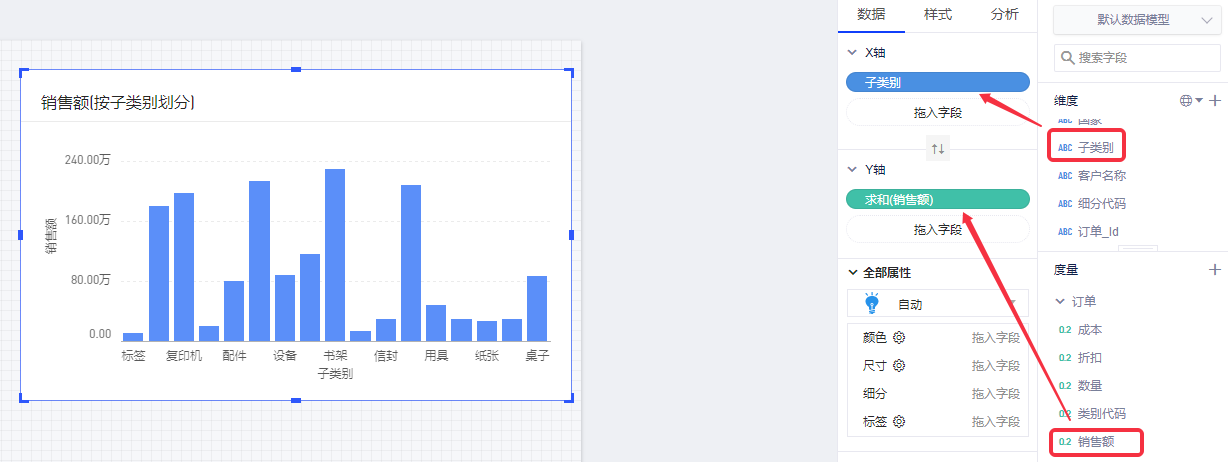Collapse the Y轴 section

click(x=852, y=170)
